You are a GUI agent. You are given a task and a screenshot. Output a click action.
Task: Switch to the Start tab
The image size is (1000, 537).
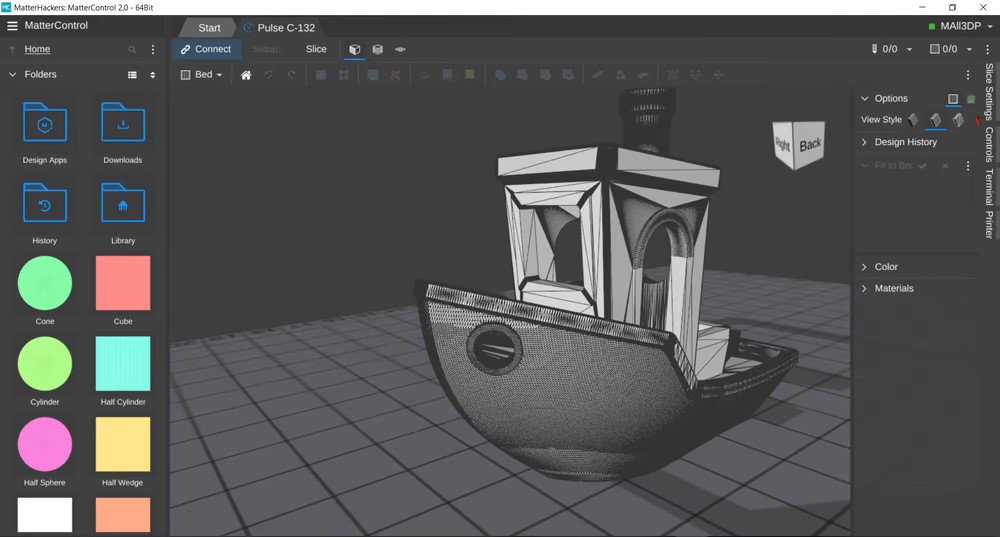click(x=209, y=28)
